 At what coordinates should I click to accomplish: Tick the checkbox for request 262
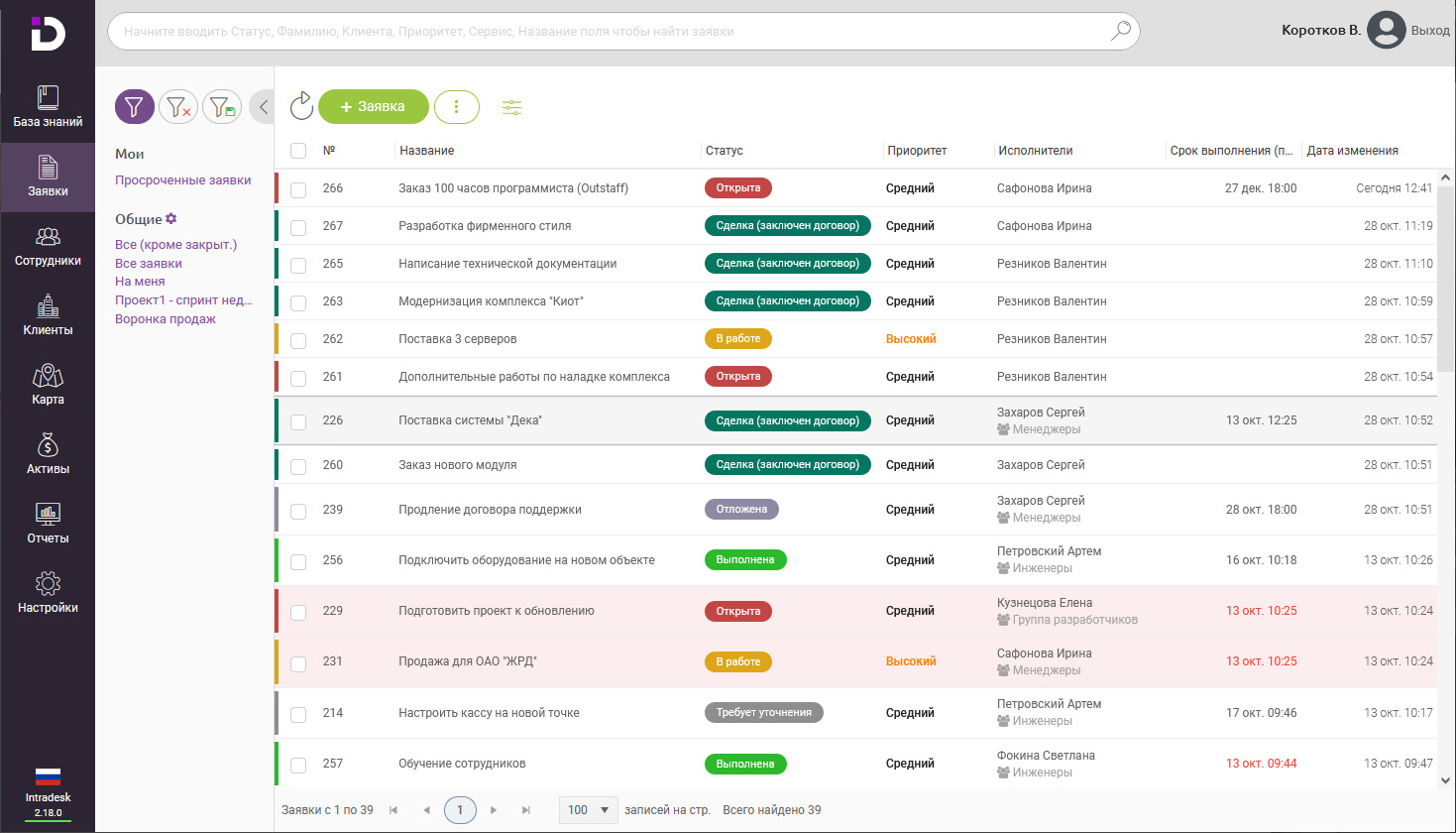[x=298, y=340]
